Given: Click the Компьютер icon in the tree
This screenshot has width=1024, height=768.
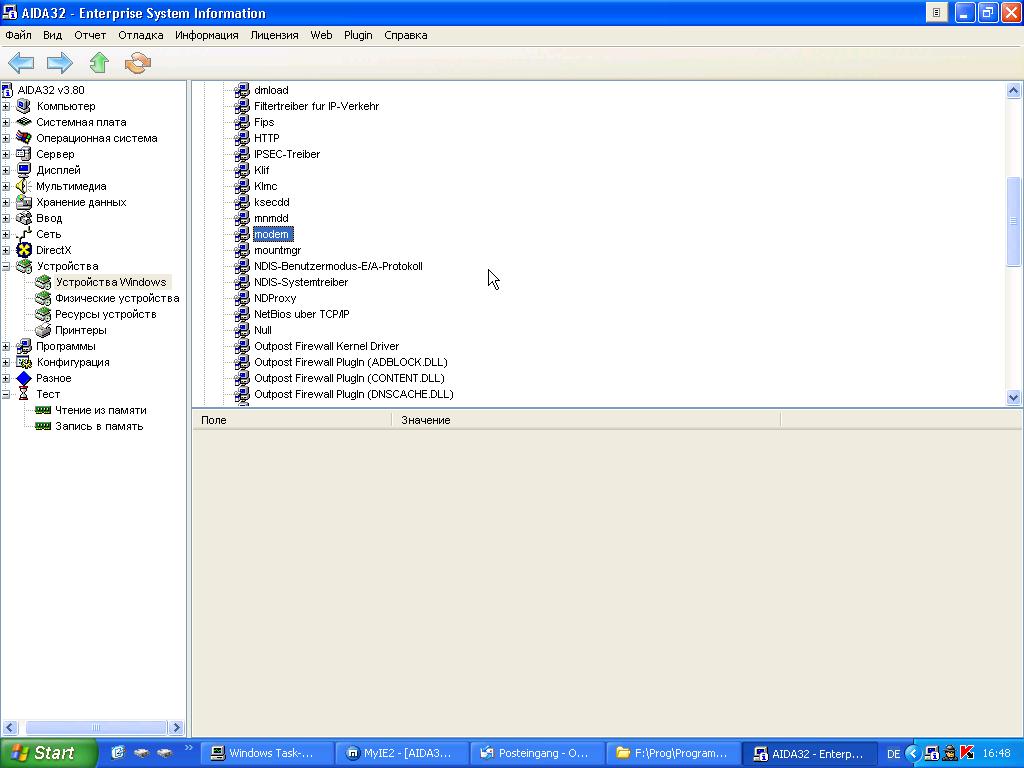Looking at the screenshot, I should [24, 106].
